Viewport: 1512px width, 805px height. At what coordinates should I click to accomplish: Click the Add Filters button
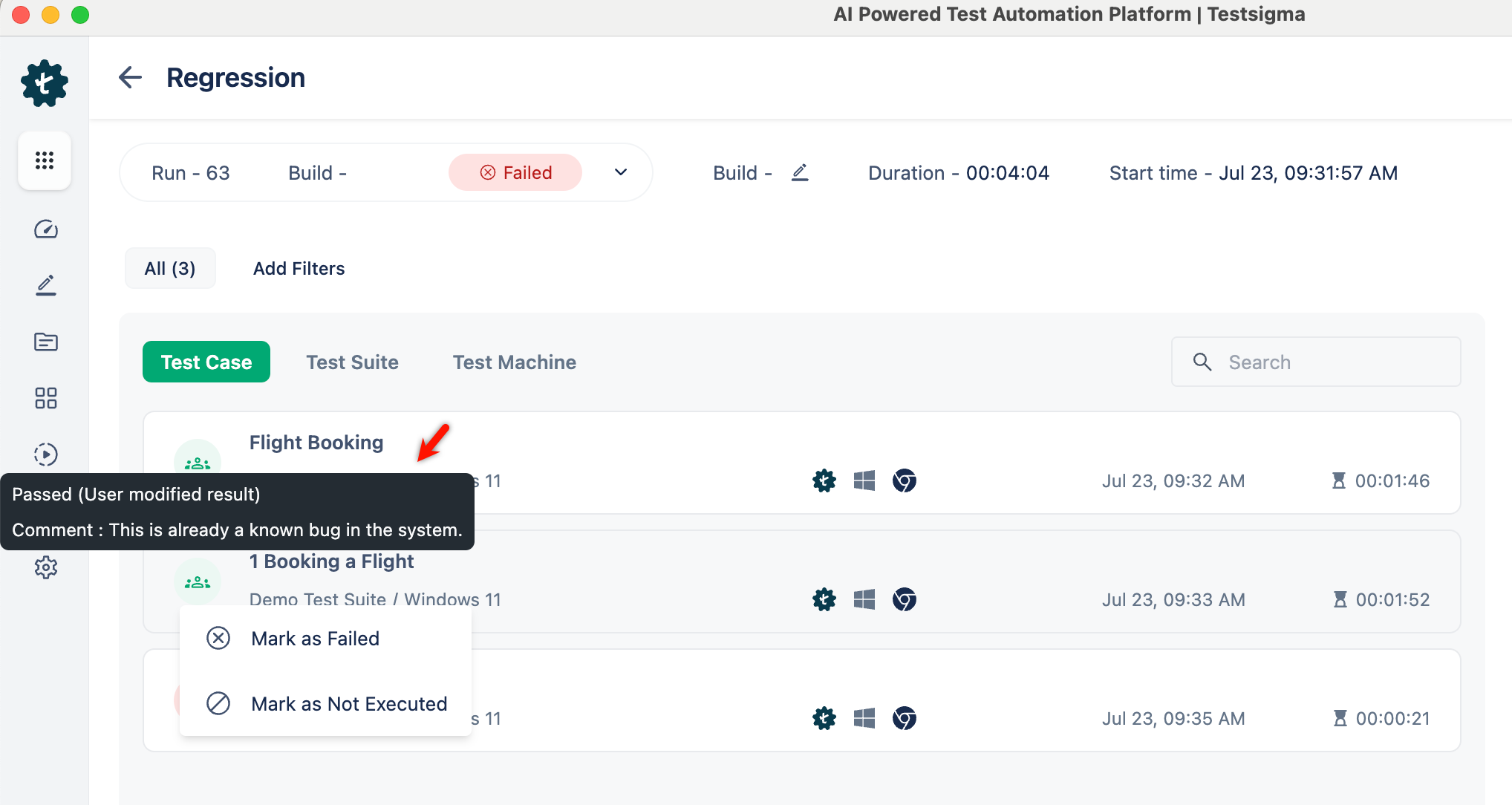click(299, 269)
